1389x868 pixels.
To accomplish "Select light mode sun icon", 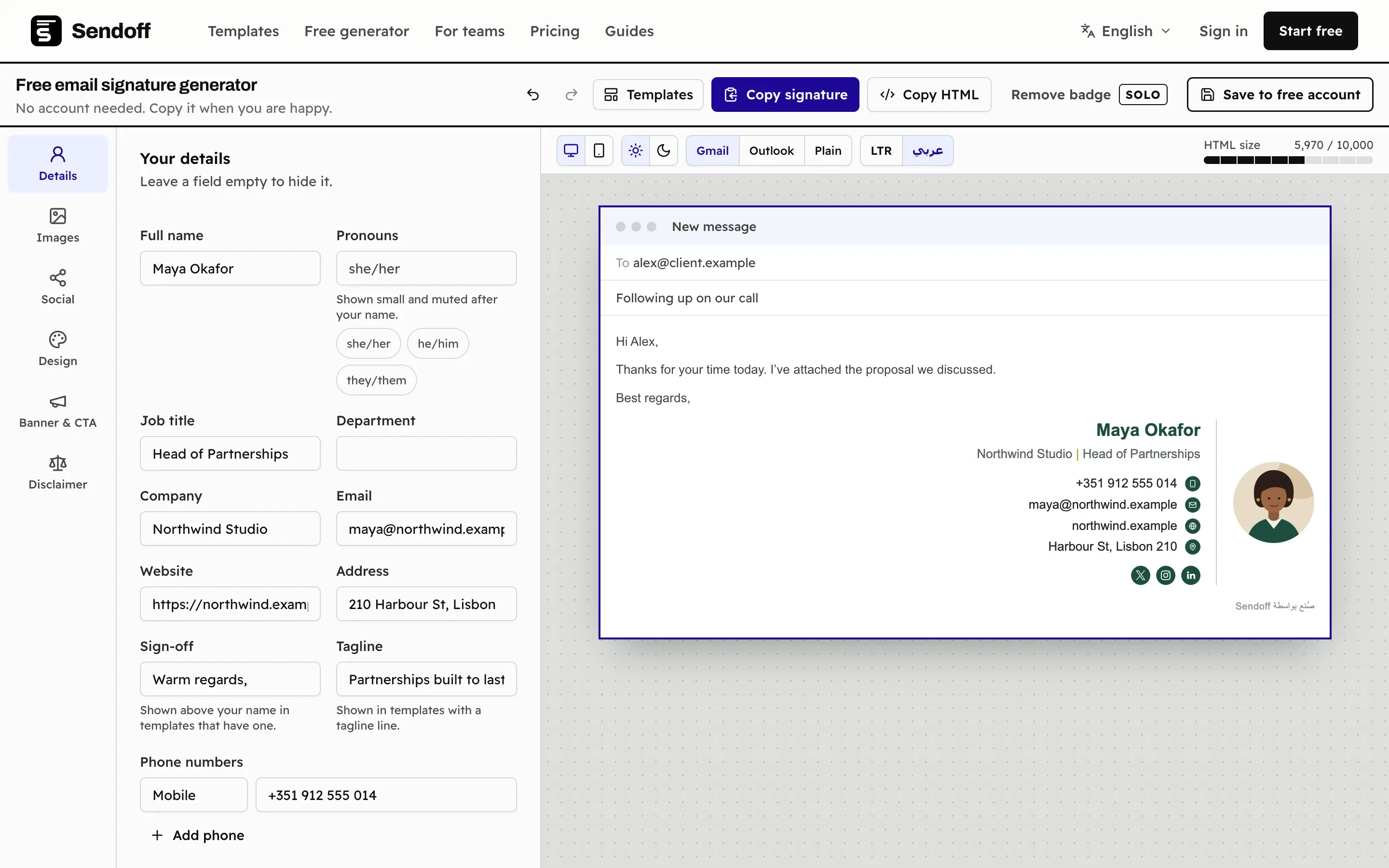I will (x=635, y=150).
